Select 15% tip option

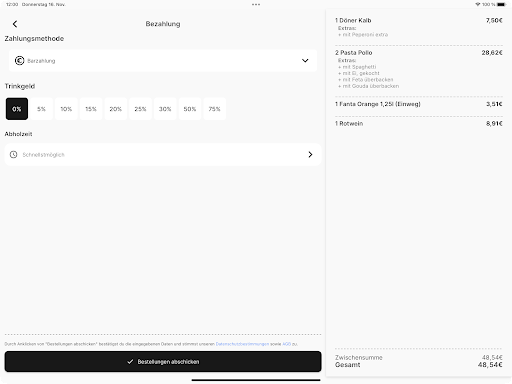click(91, 109)
